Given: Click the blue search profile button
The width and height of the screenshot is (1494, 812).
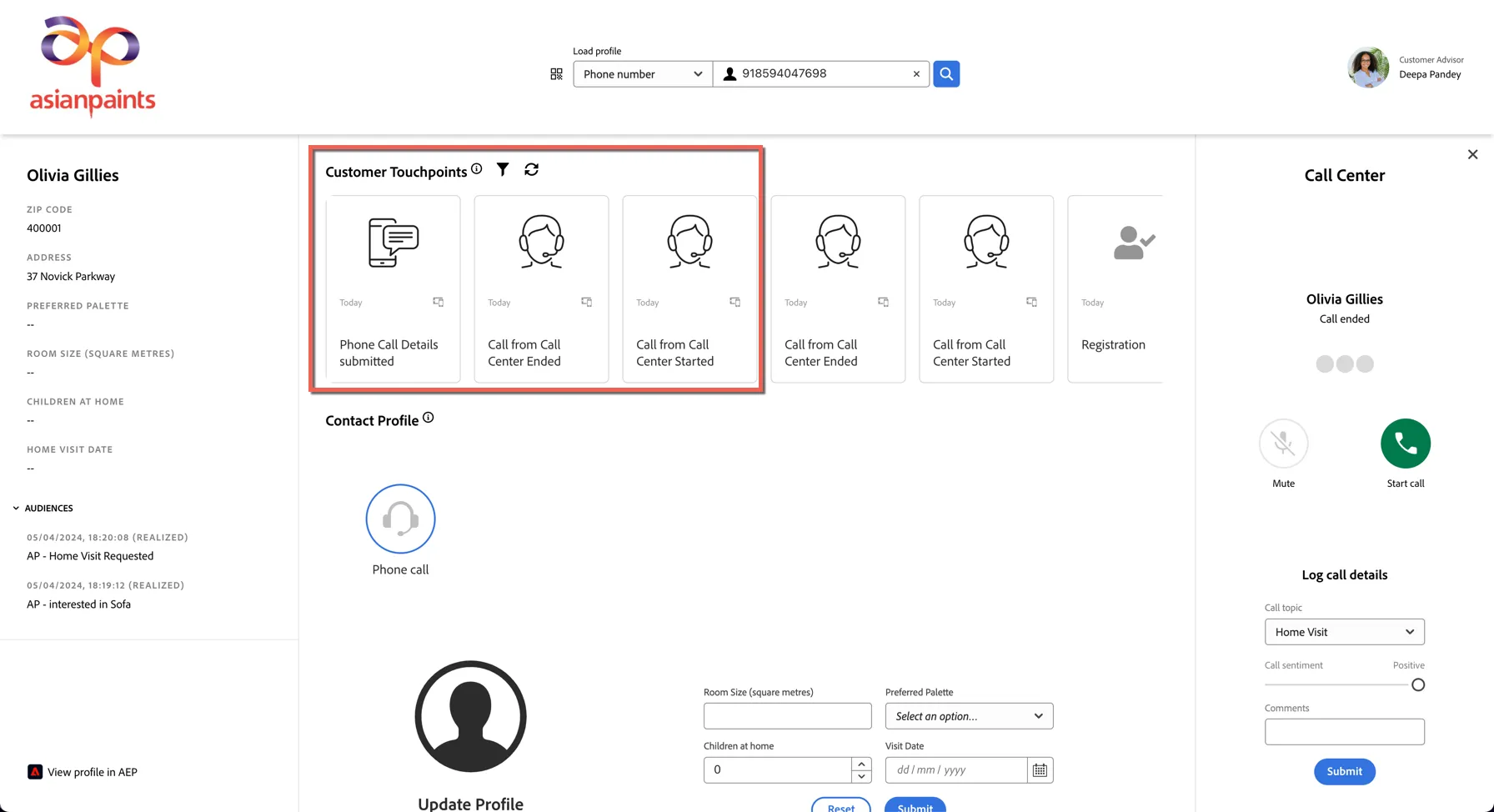Looking at the screenshot, I should click(946, 73).
